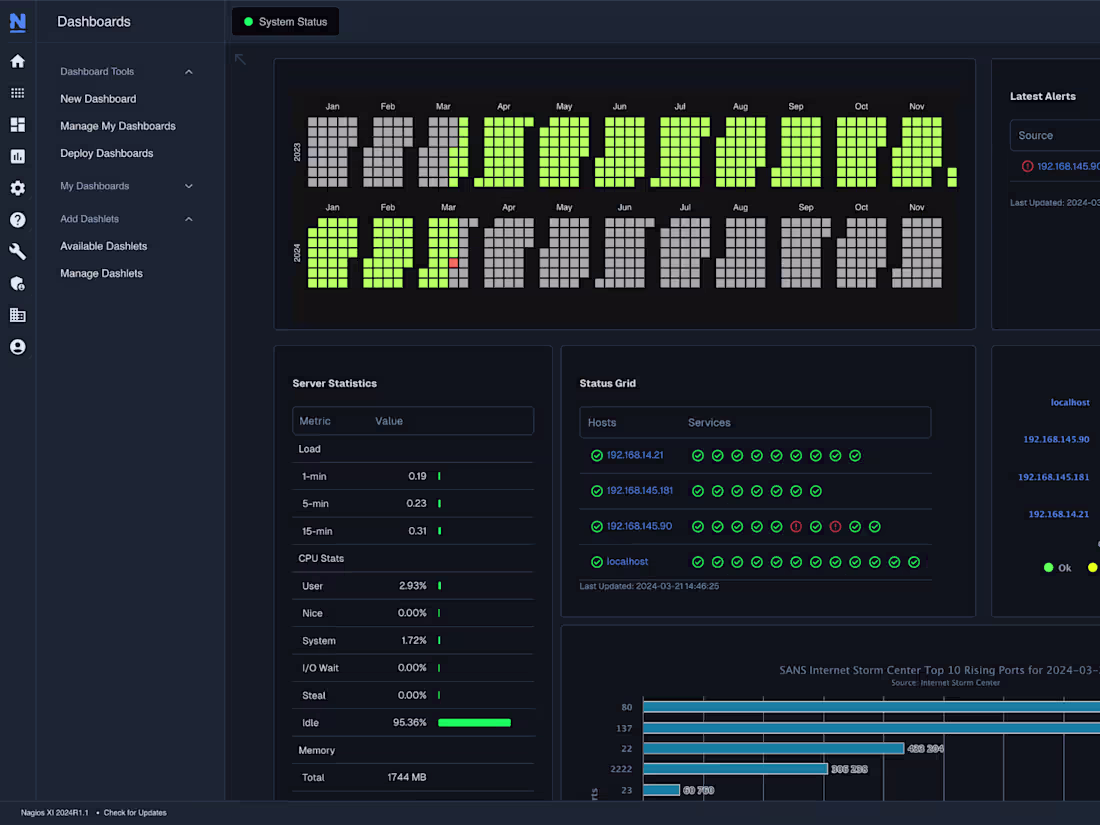
Task: Open the Reports chart icon in sidebar
Action: [x=17, y=156]
